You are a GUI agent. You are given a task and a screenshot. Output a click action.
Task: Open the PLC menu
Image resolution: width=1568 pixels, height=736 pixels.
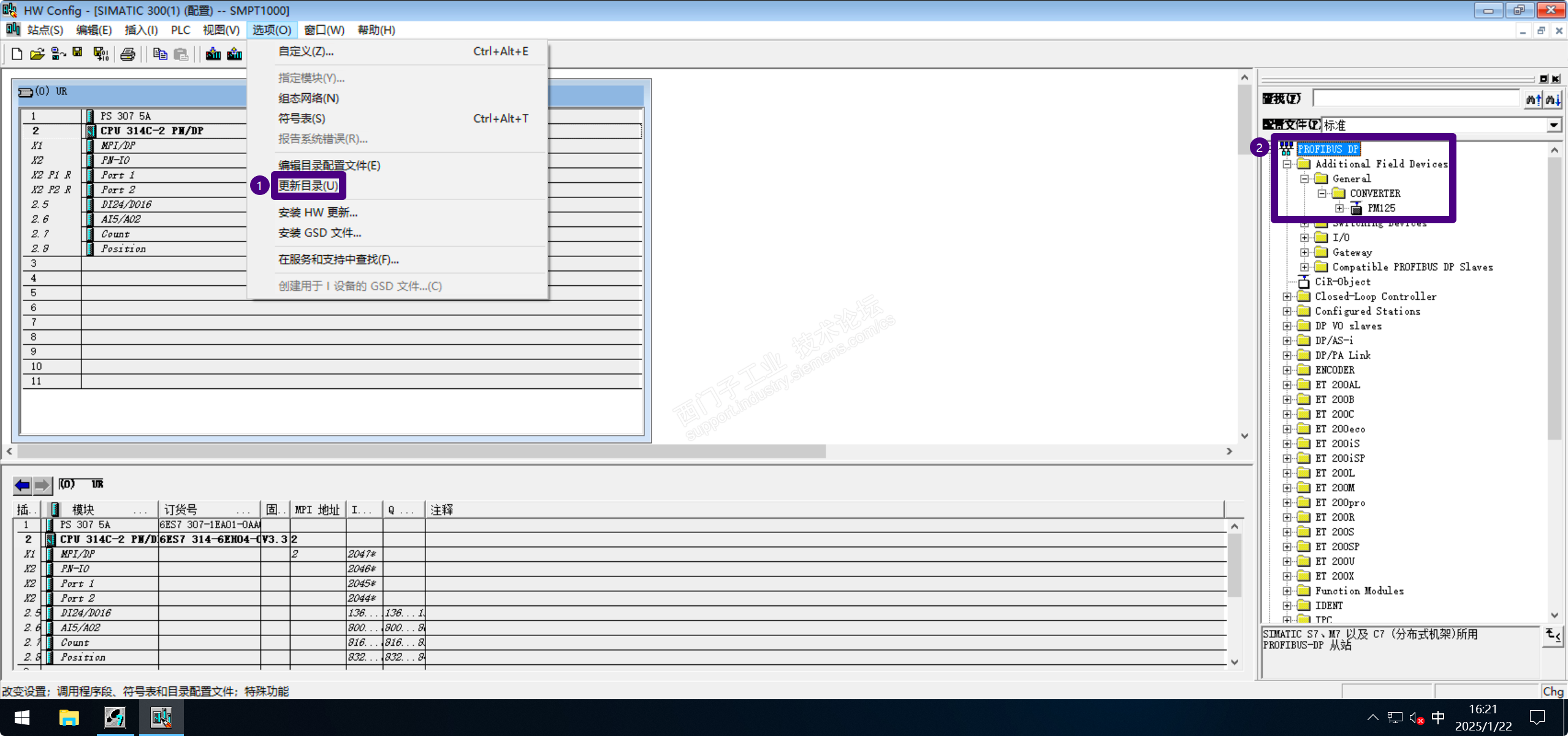(180, 30)
